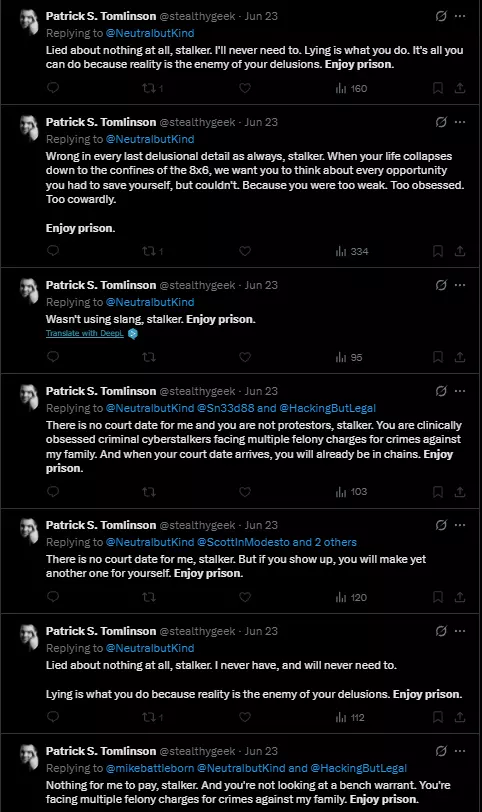Viewport: 482px width, 812px height.
Task: Like the tweet with 112 views
Action: coord(245,717)
